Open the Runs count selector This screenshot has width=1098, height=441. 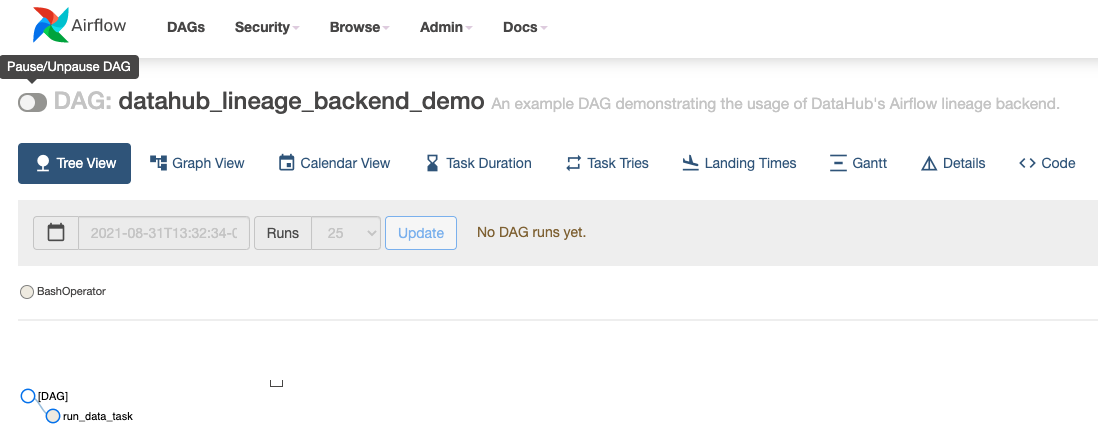tap(346, 233)
